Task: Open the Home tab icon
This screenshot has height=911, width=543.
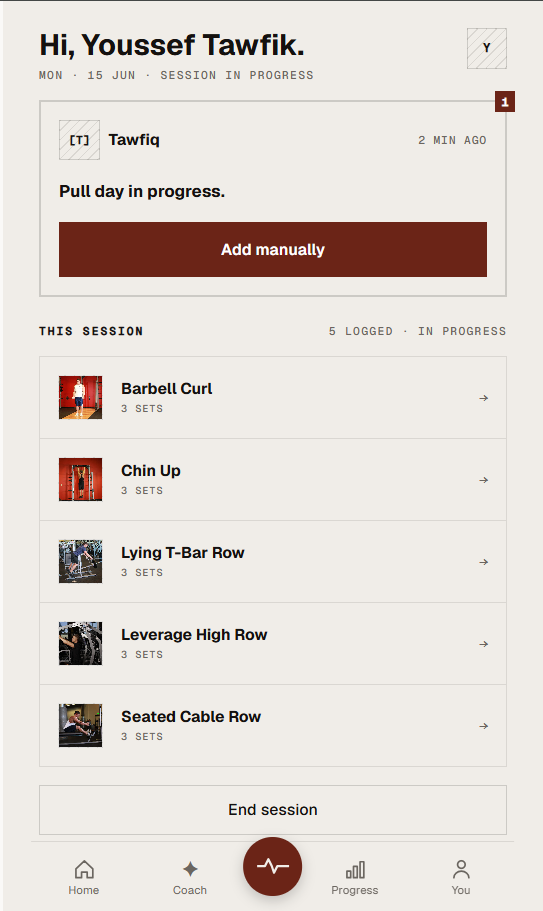Action: point(84,869)
